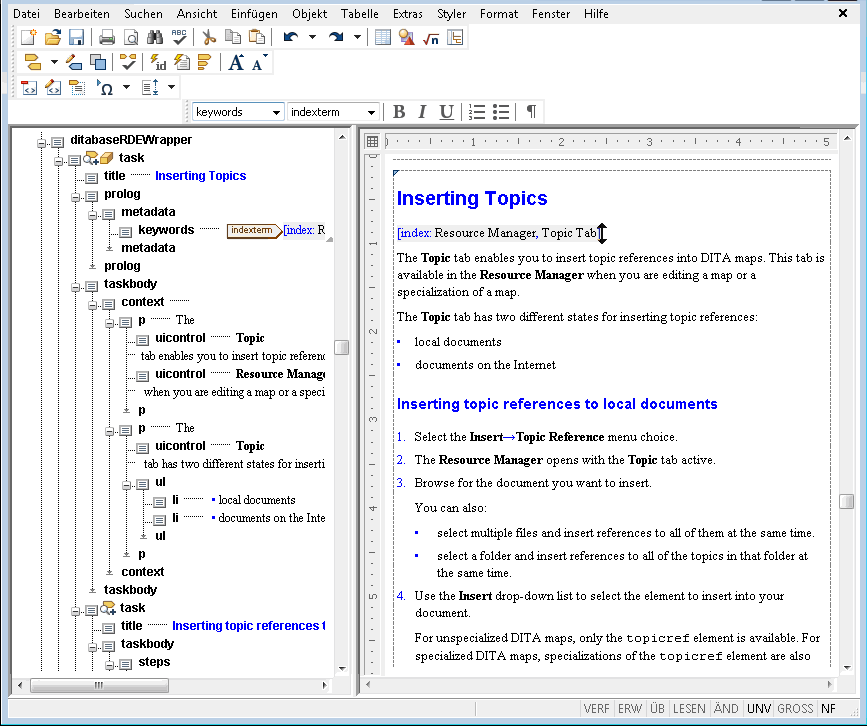Decrease font size with the small A icon

click(x=259, y=62)
